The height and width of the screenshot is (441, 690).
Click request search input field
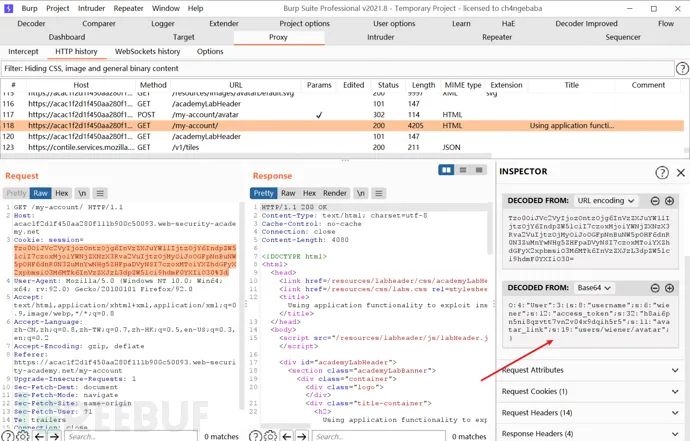tap(131, 437)
